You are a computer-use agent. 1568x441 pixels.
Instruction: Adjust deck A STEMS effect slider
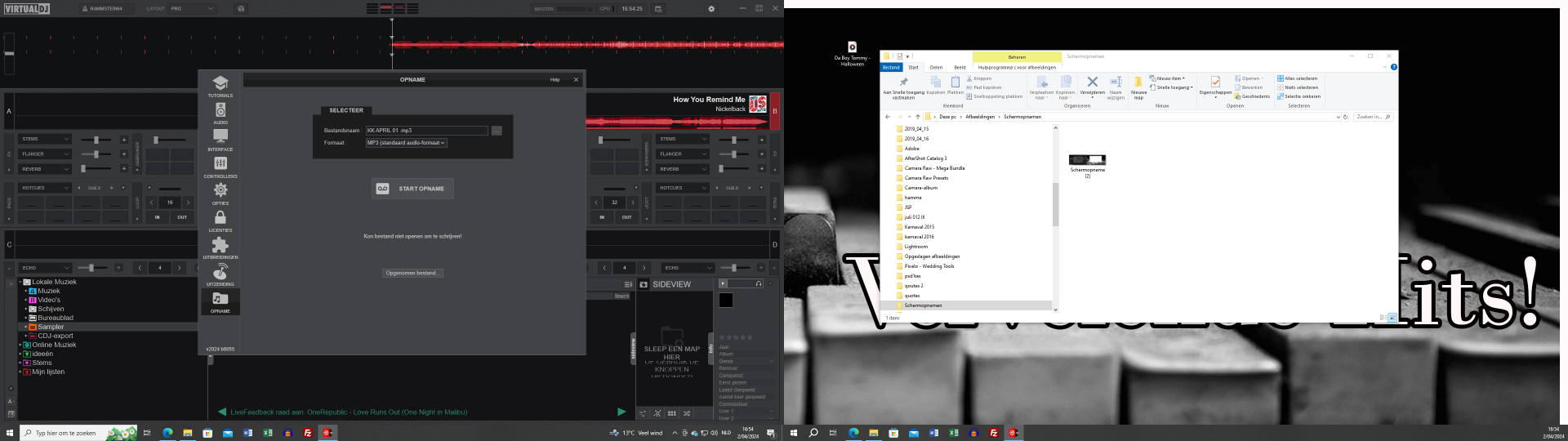pyautogui.click(x=96, y=140)
